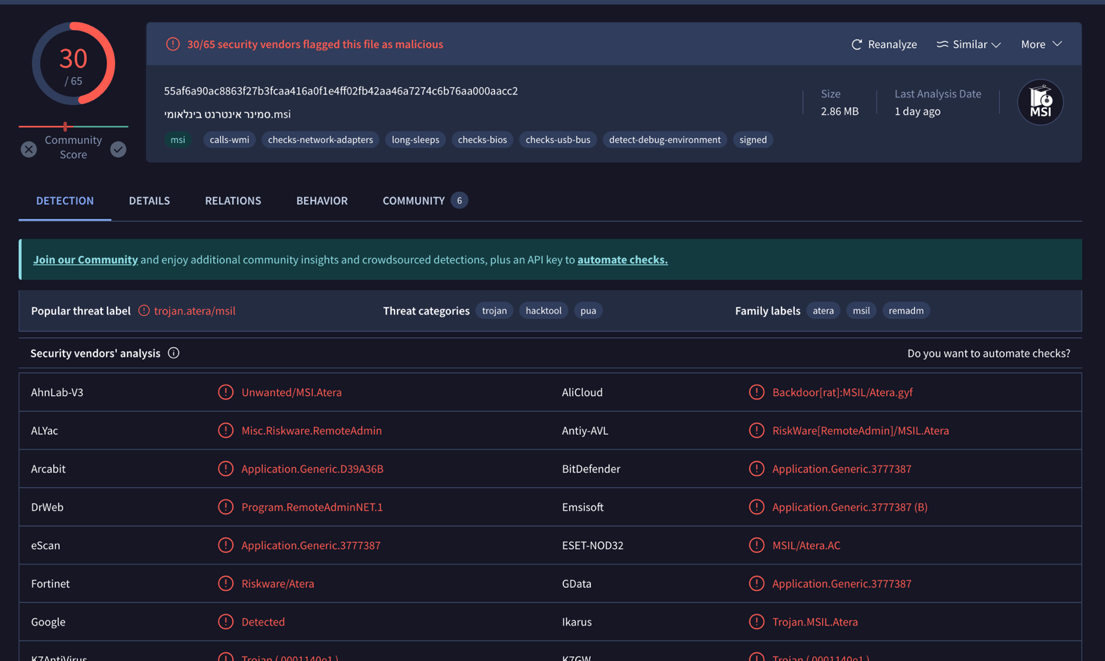Click the 1 day ago analysis date
The image size is (1105, 661).
(x=918, y=111)
